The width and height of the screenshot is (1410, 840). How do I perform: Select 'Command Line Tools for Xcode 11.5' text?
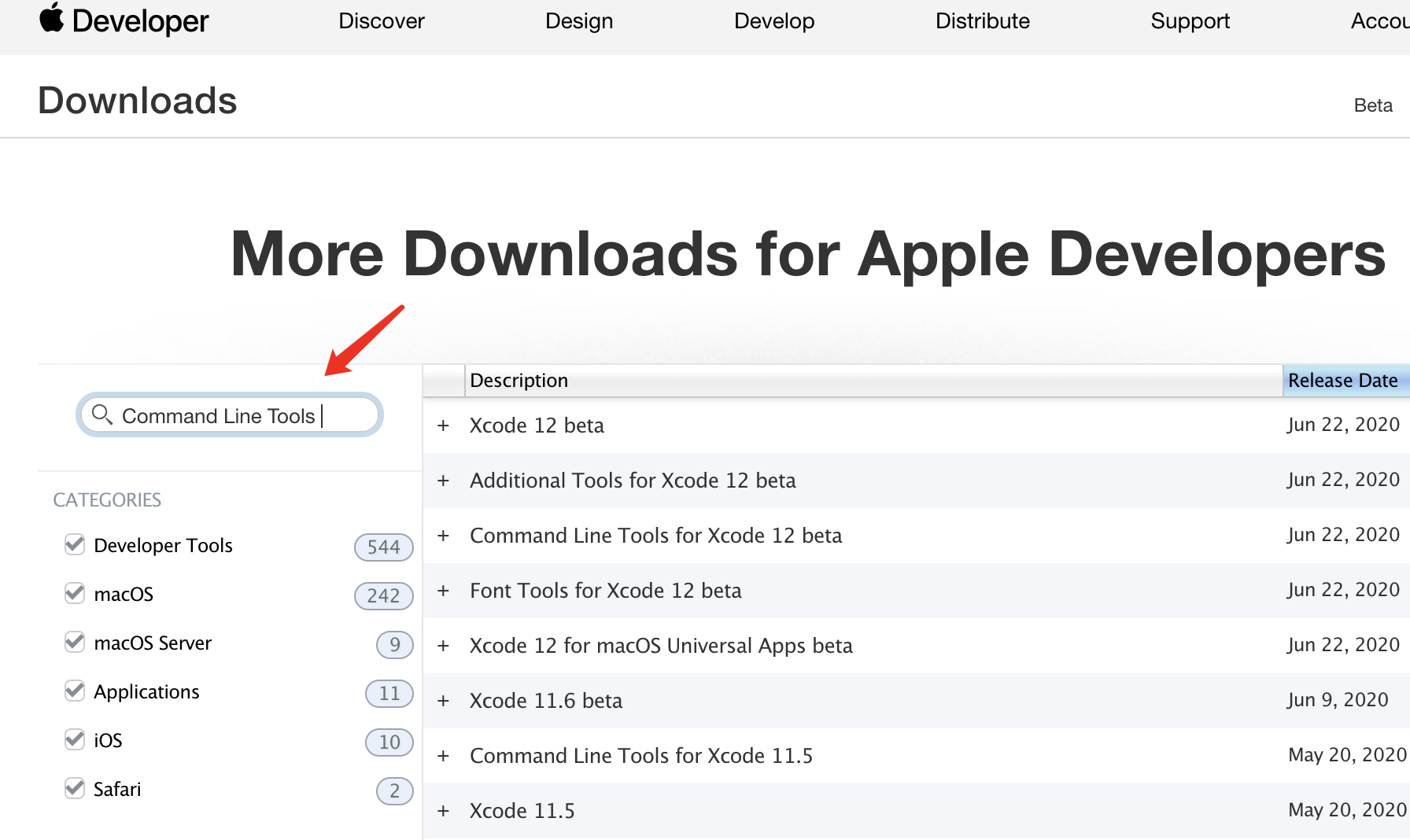[x=641, y=756]
